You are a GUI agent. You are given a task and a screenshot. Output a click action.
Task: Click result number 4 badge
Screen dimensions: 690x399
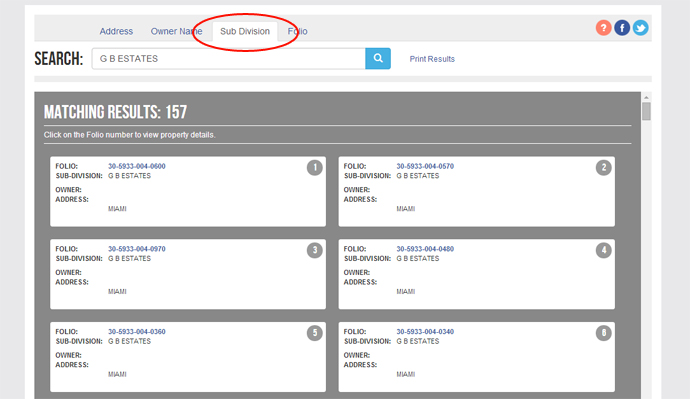point(604,250)
